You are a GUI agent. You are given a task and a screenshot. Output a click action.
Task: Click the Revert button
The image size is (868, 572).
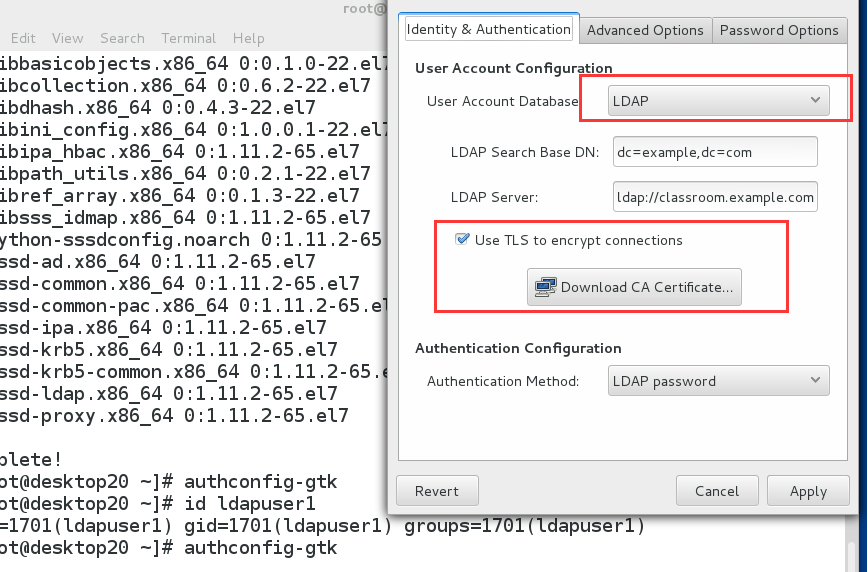click(x=437, y=491)
